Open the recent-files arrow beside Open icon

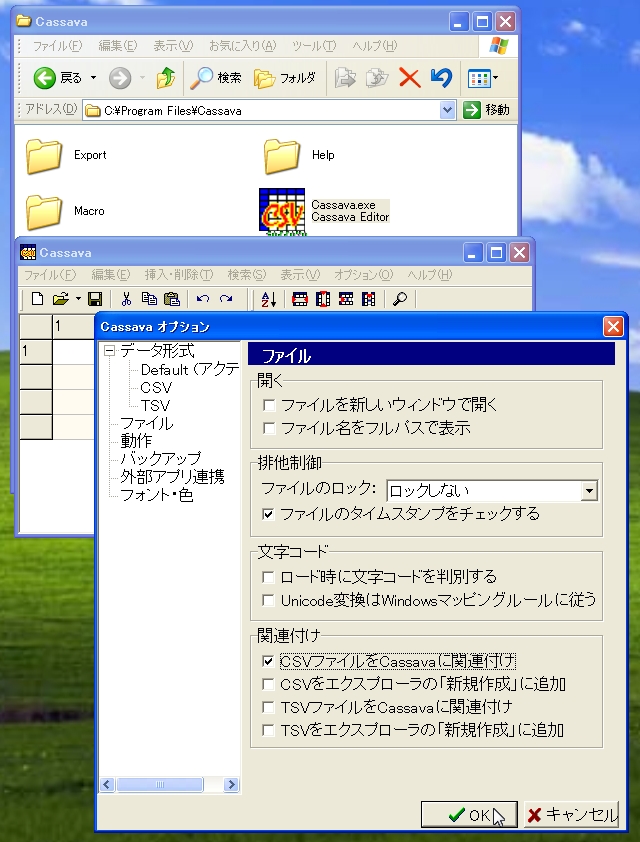(78, 299)
